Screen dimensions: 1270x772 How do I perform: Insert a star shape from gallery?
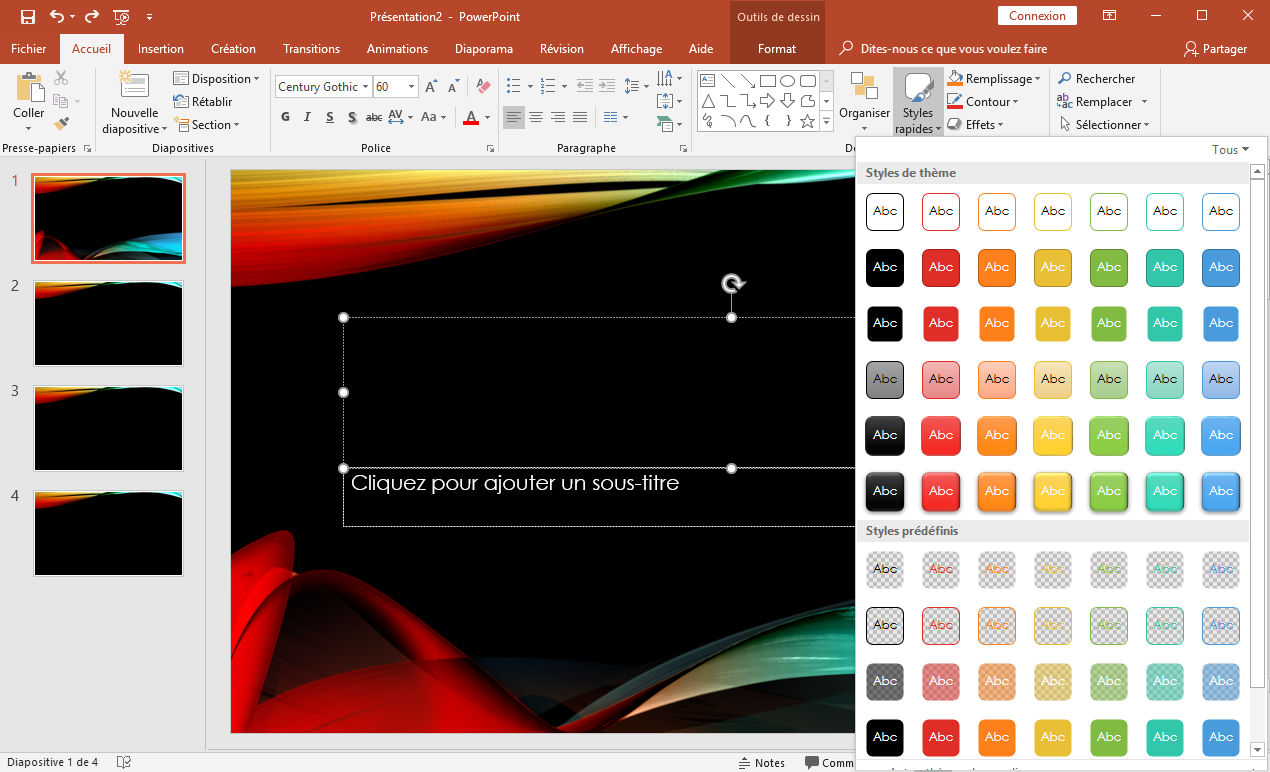coord(806,121)
